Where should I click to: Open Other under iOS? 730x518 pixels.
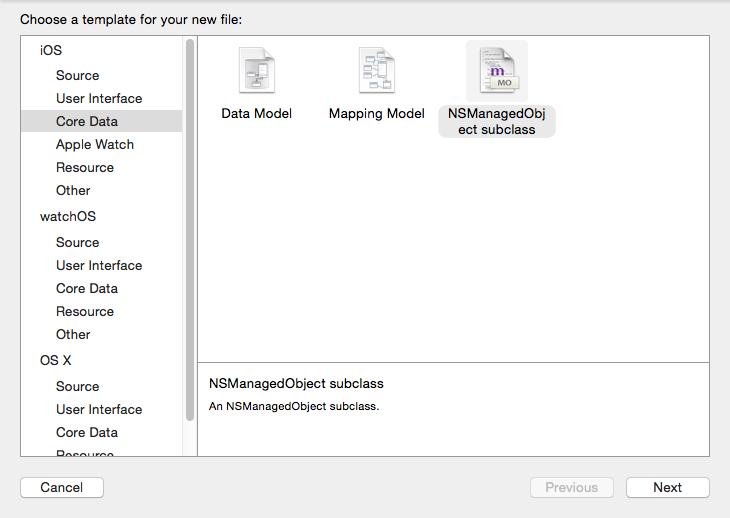click(73, 190)
